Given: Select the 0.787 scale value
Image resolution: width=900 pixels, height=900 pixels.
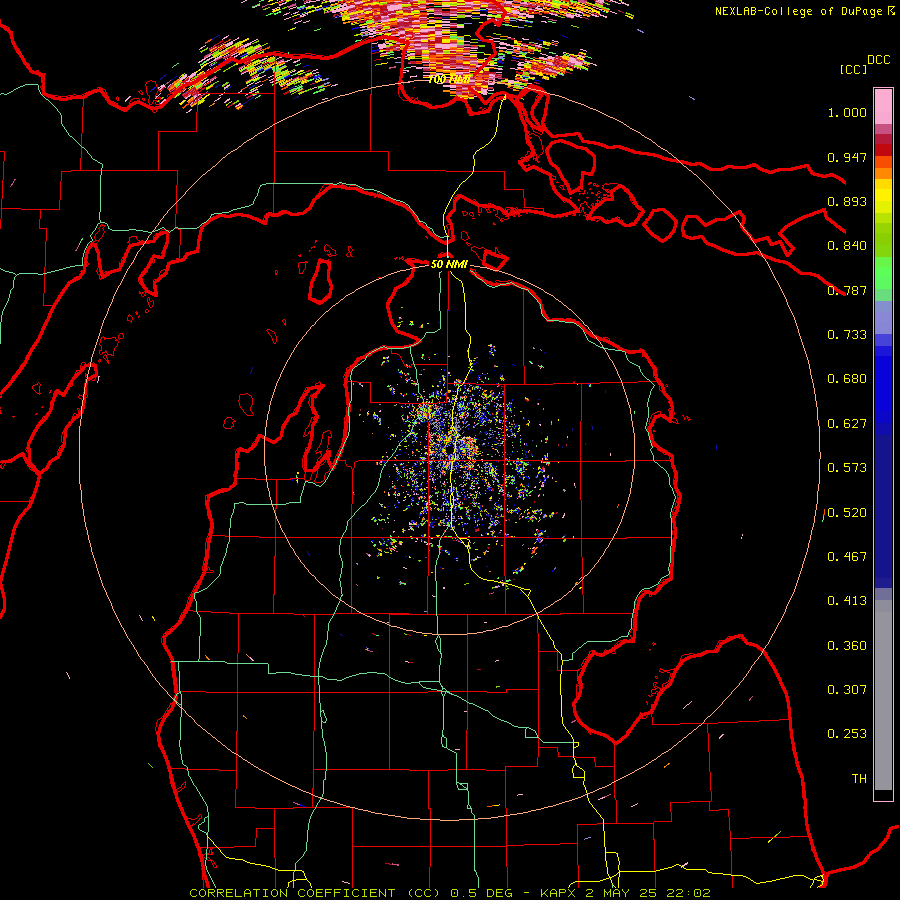Looking at the screenshot, I should click(847, 290).
